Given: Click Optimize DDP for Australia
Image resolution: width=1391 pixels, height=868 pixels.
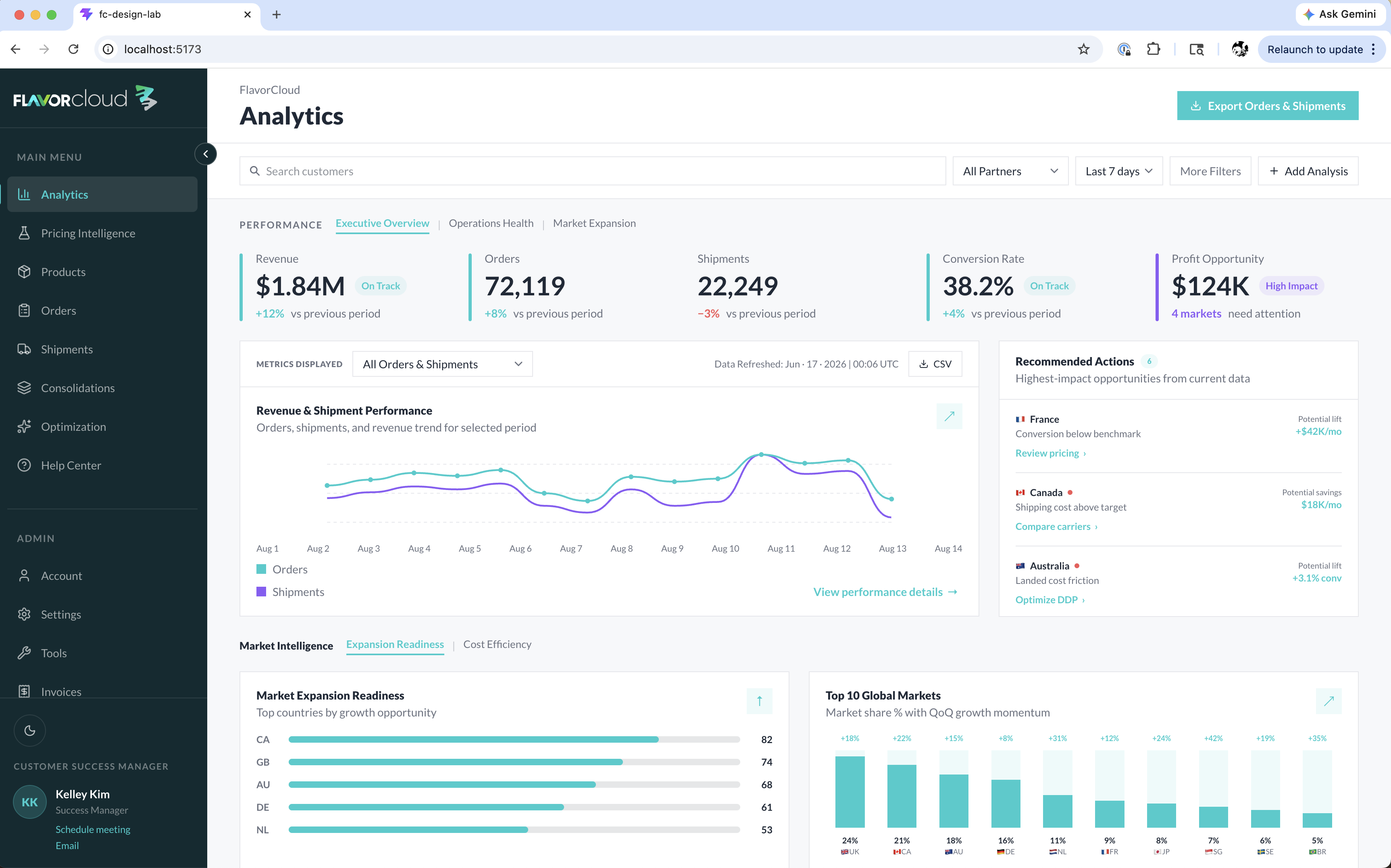Looking at the screenshot, I should 1050,599.
